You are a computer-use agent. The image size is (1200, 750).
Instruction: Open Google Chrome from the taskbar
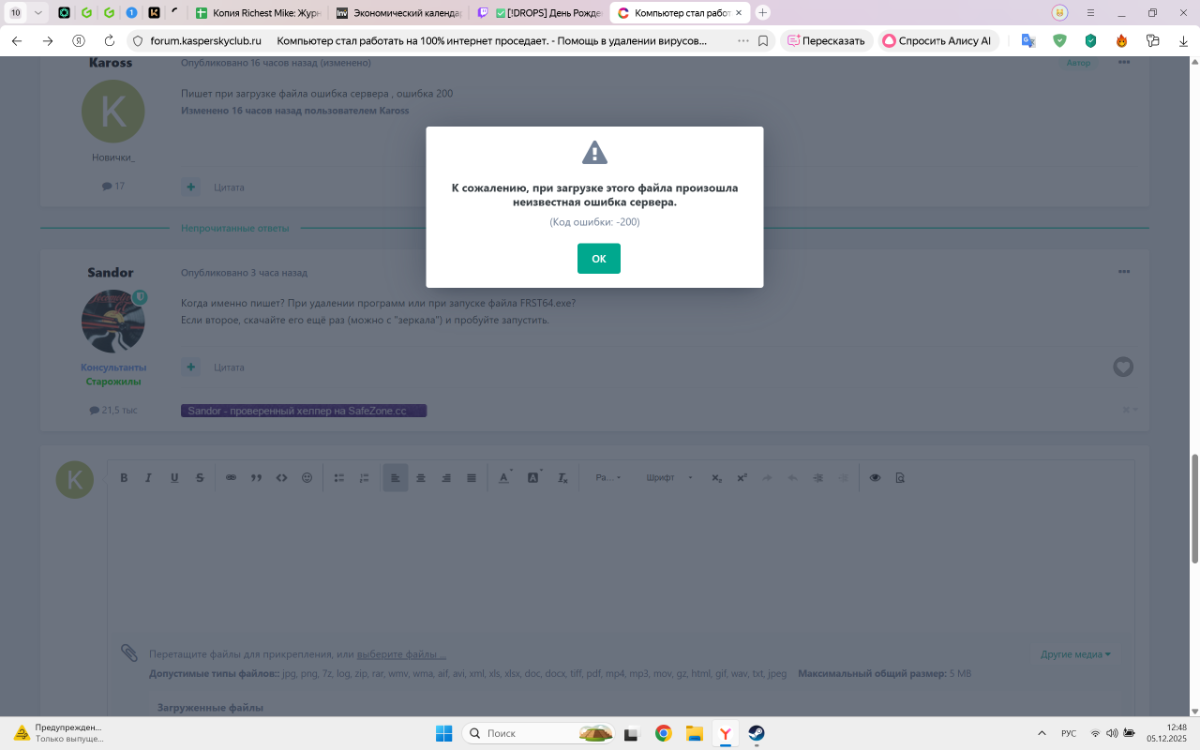pos(663,733)
